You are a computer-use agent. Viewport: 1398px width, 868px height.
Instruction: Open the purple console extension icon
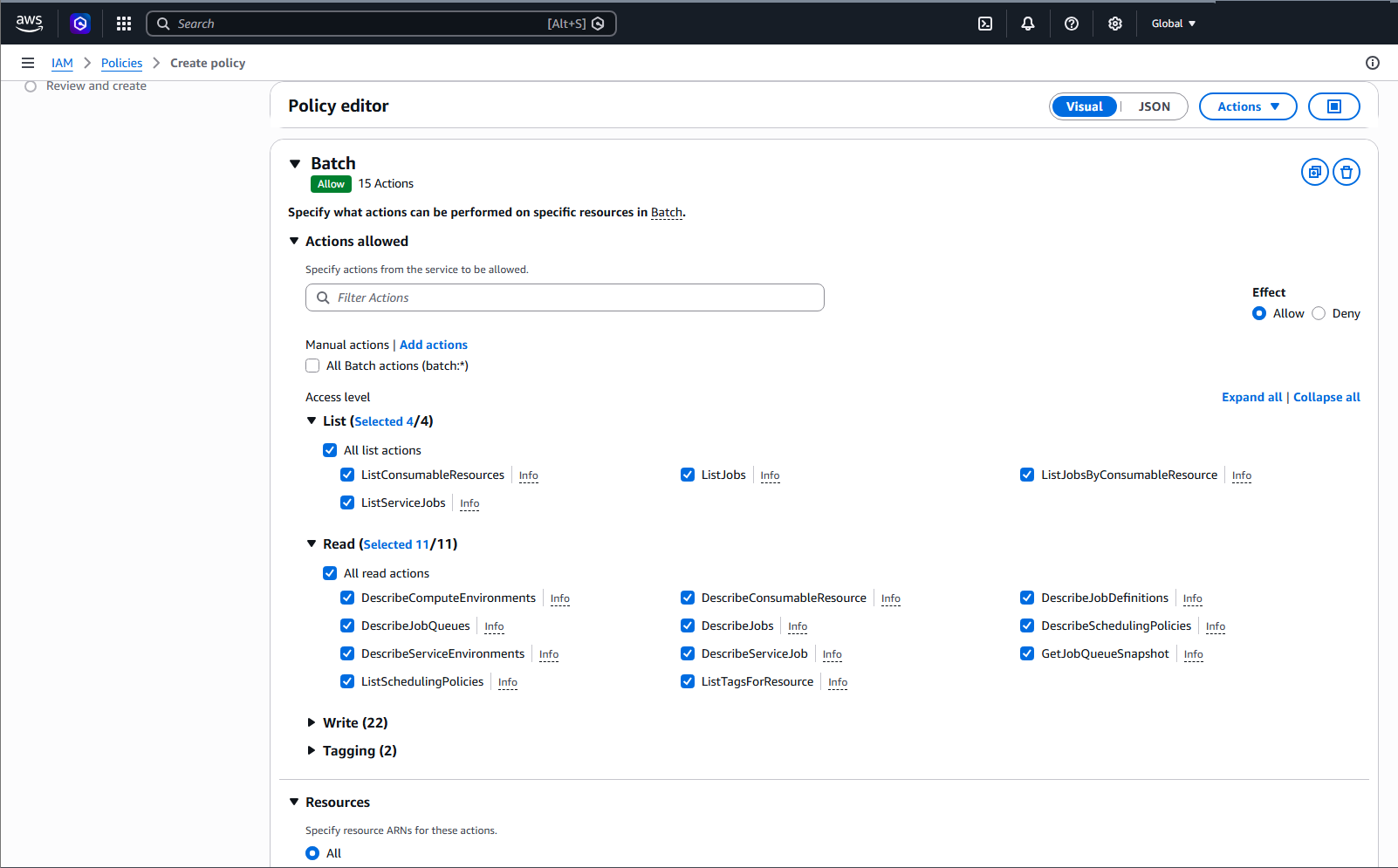pyautogui.click(x=80, y=24)
